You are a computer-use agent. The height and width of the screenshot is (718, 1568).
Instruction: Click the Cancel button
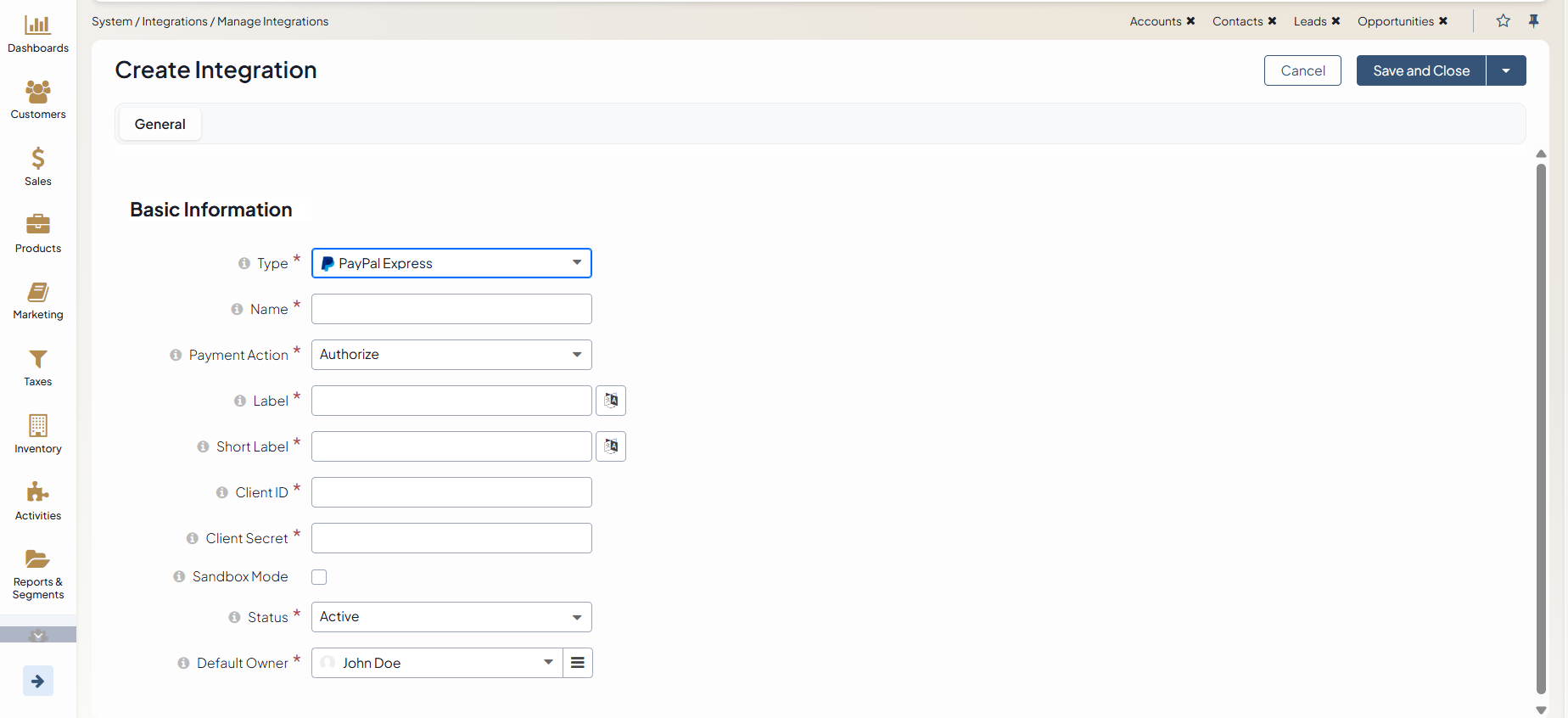(1302, 70)
